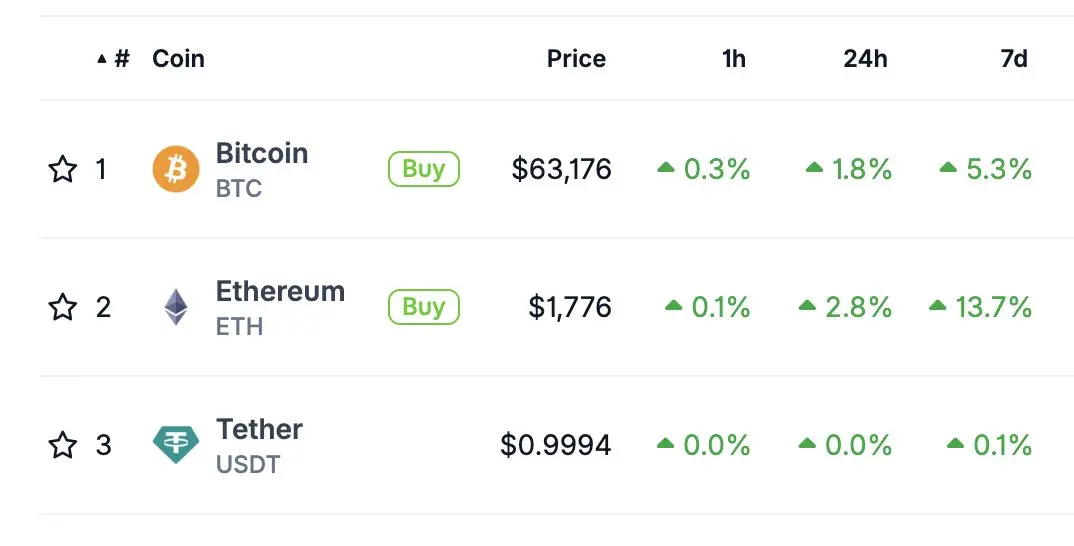Click the Tether green logo icon

tap(176, 445)
